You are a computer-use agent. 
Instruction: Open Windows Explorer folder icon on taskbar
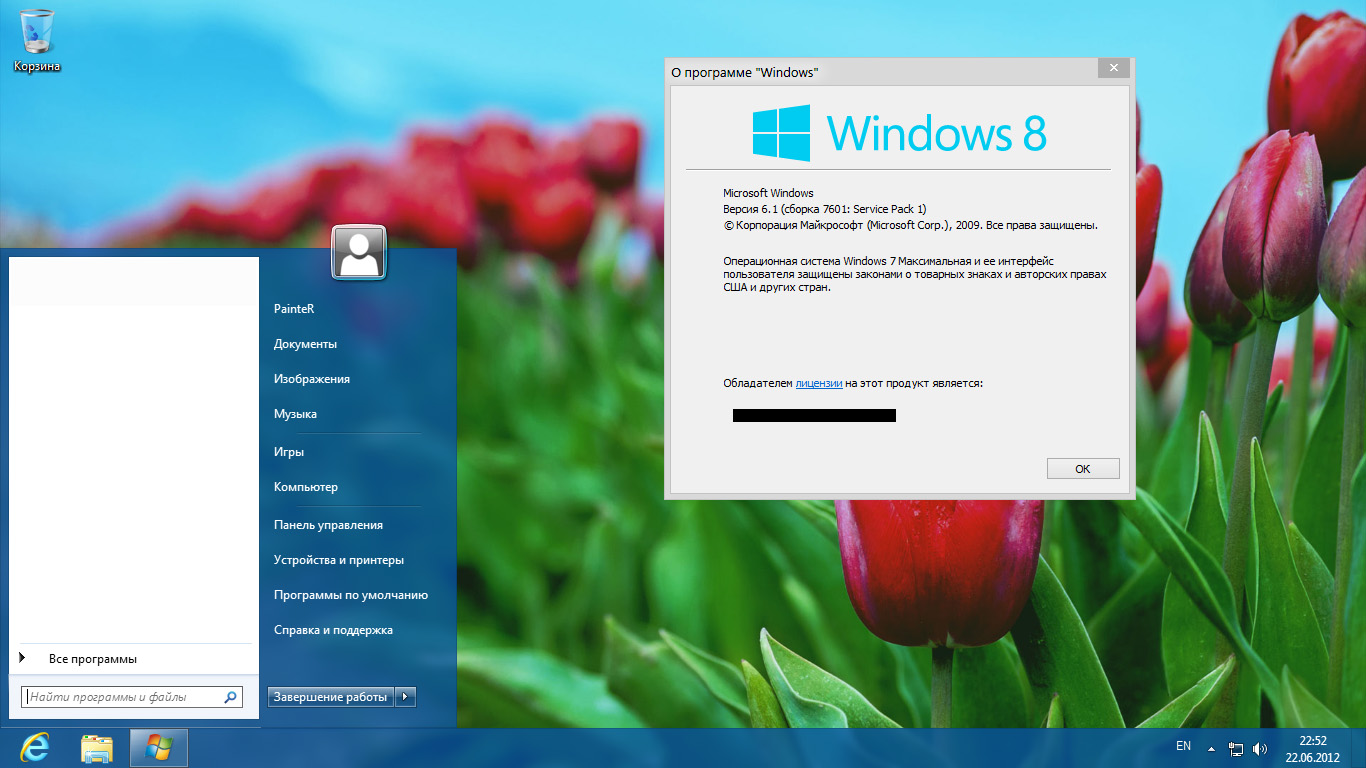pyautogui.click(x=97, y=748)
